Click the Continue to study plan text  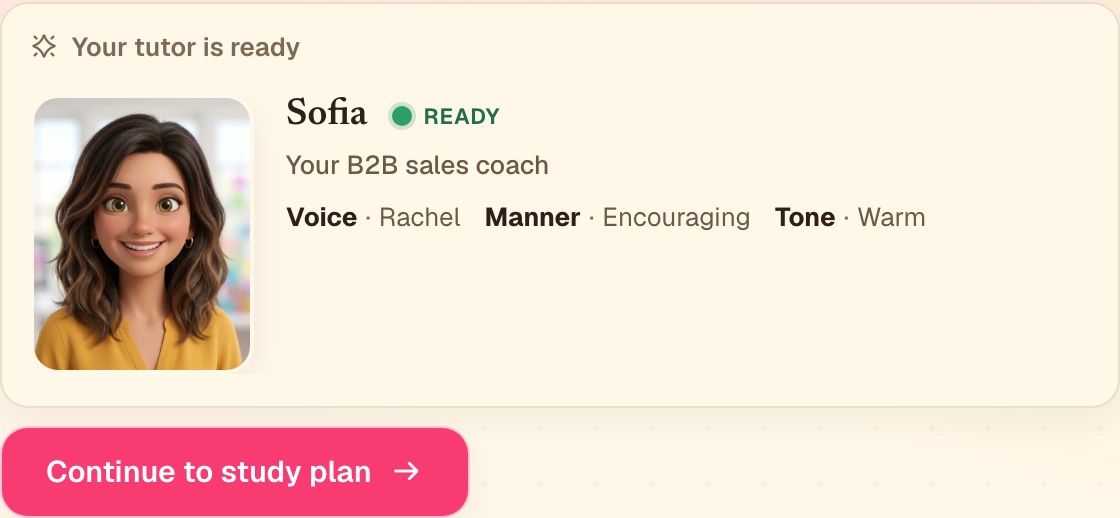209,472
